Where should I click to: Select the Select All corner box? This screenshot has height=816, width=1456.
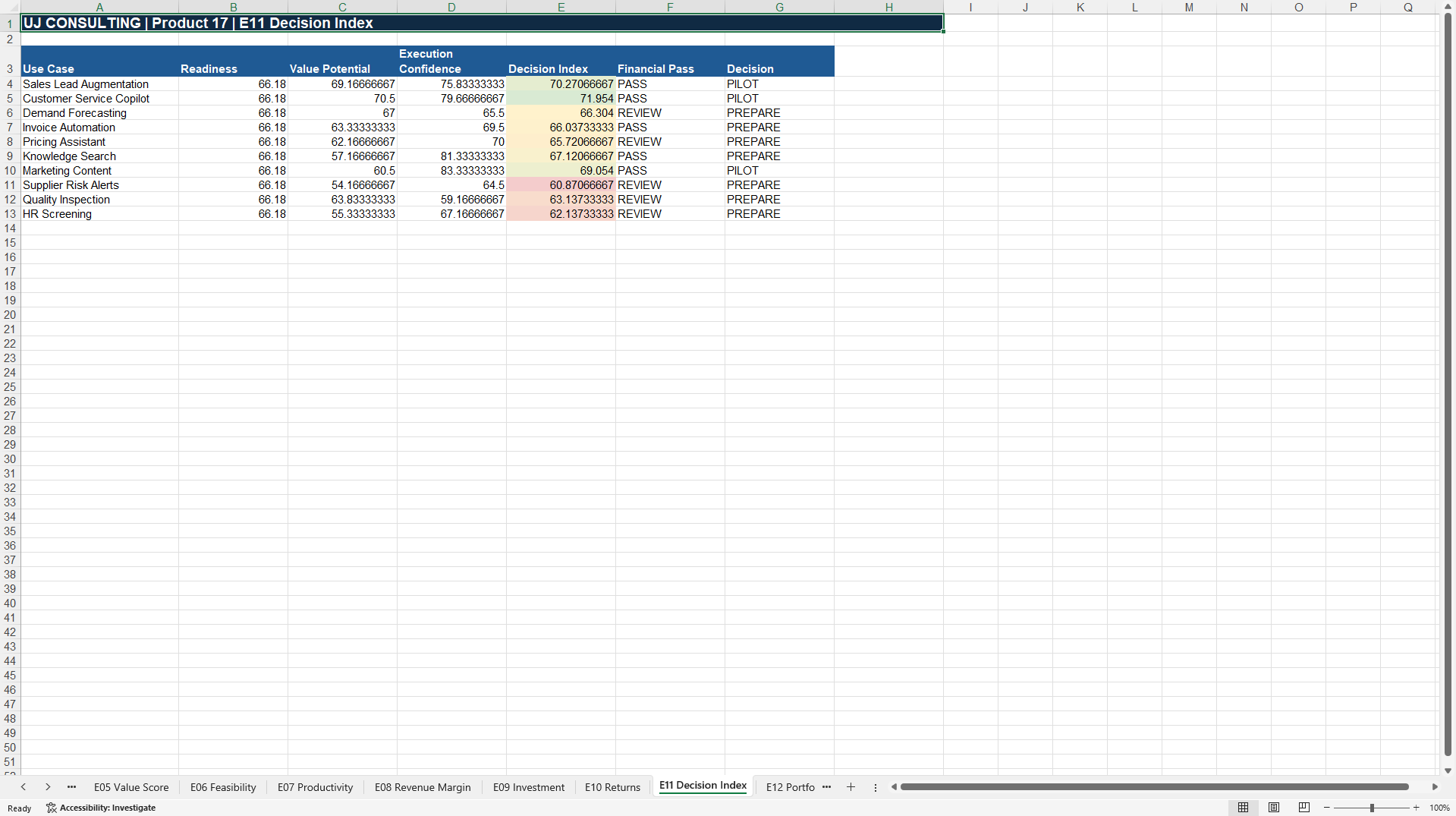tap(10, 7)
